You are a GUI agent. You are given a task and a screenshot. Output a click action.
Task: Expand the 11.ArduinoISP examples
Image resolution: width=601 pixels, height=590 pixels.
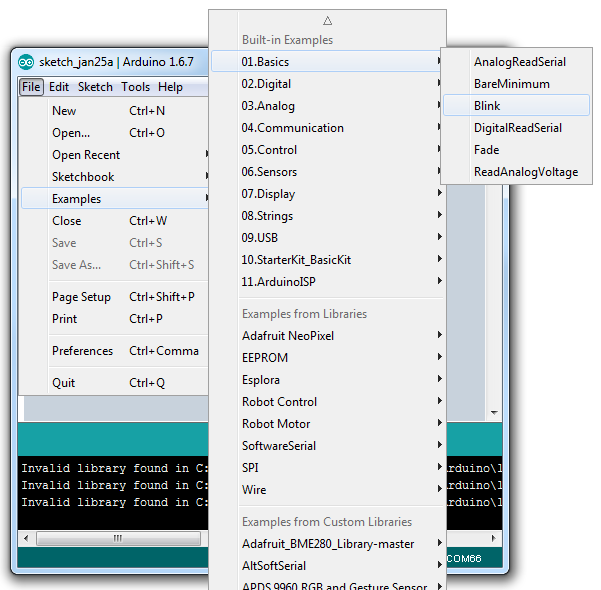click(327, 281)
